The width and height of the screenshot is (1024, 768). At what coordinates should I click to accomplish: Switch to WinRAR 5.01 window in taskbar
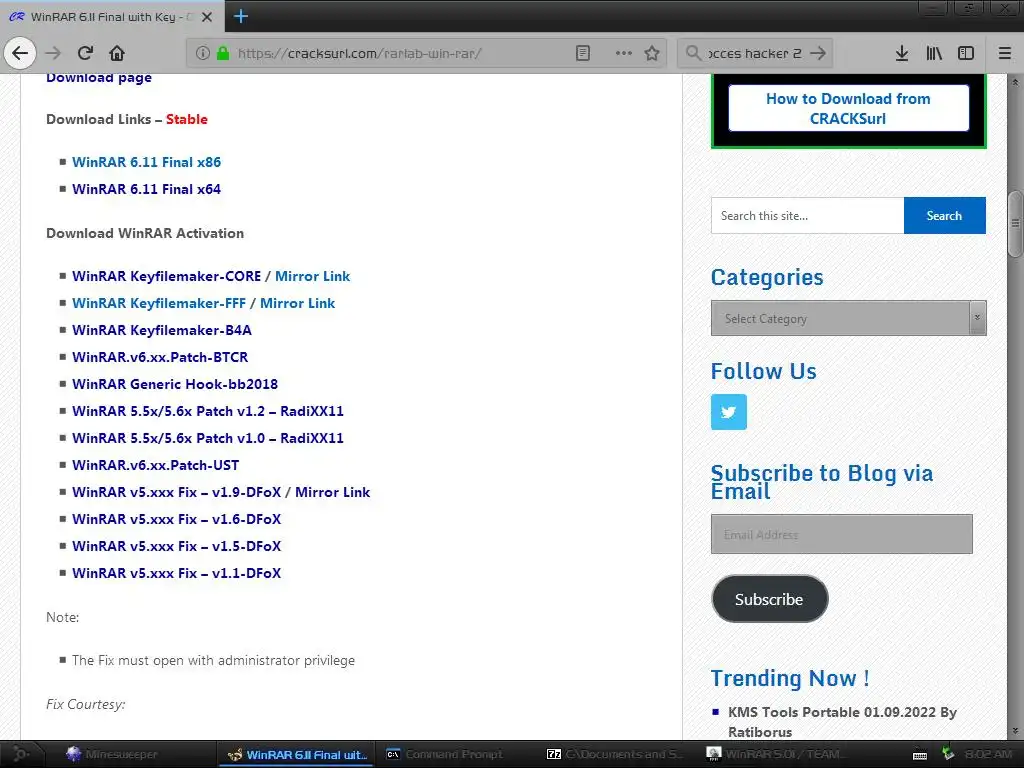click(x=775, y=754)
